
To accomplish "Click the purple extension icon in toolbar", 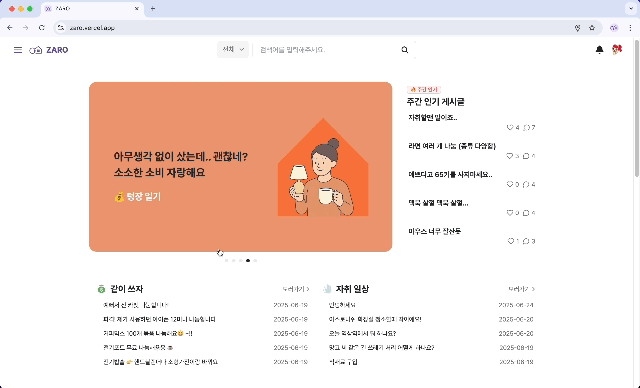I will pos(614,28).
